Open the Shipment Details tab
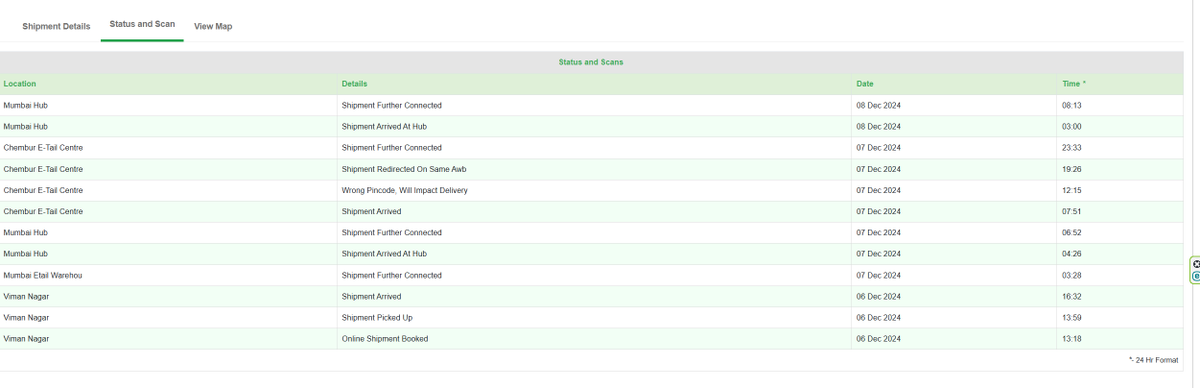This screenshot has width=1200, height=388. (56, 26)
